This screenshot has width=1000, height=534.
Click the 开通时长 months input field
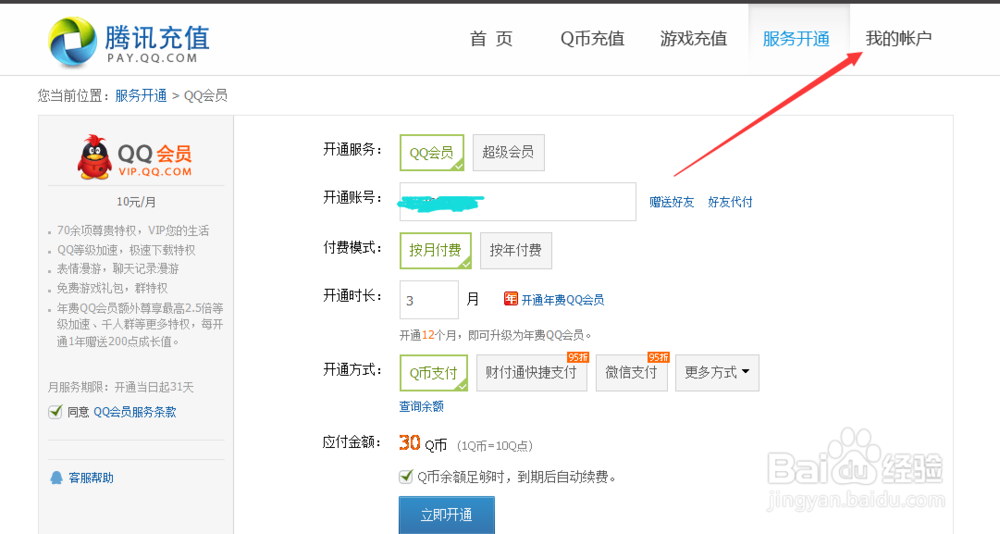(429, 300)
